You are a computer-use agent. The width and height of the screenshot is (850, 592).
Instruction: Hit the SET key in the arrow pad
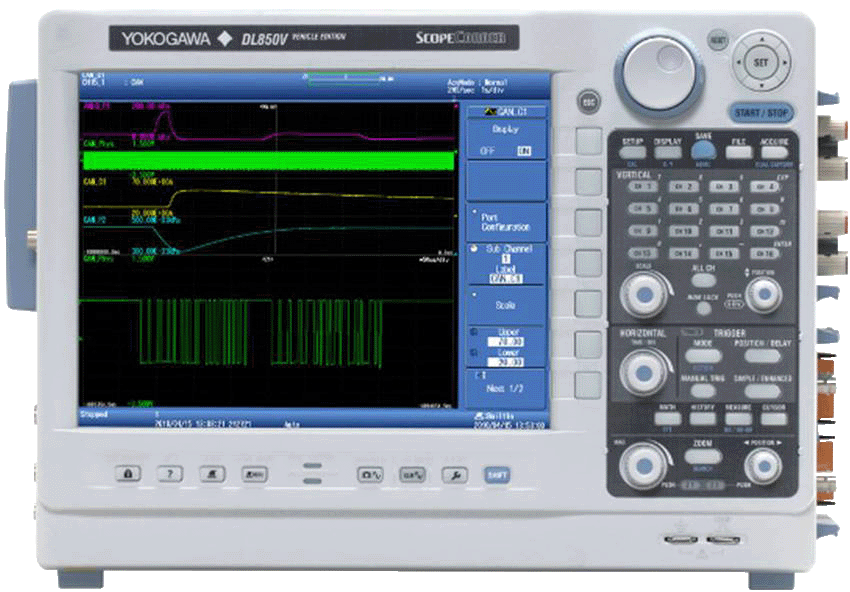761,62
